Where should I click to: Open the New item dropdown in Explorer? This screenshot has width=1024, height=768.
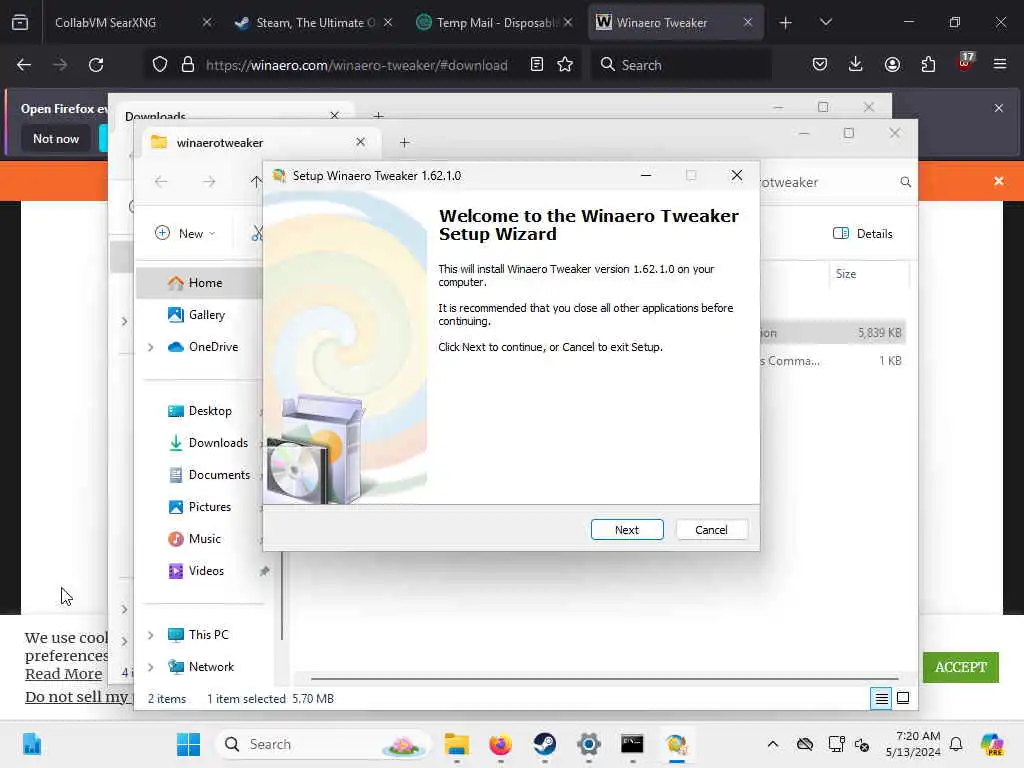tap(185, 233)
